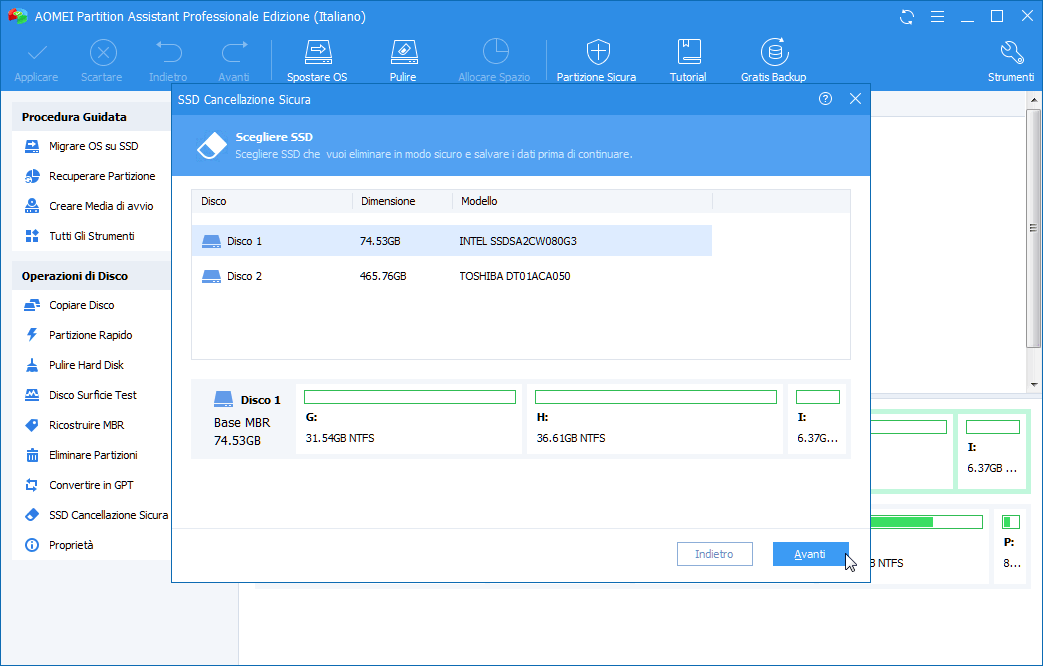Open the Spostare OS tool
The width and height of the screenshot is (1043, 666).
coord(317,61)
